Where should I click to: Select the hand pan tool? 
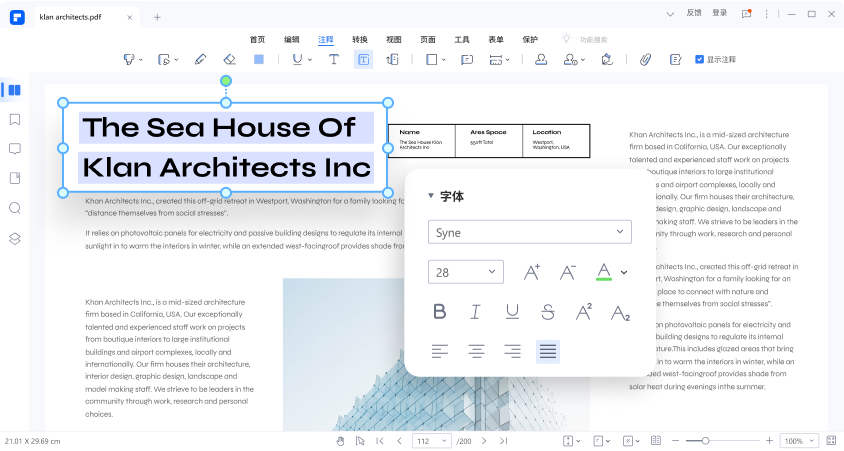[340, 441]
